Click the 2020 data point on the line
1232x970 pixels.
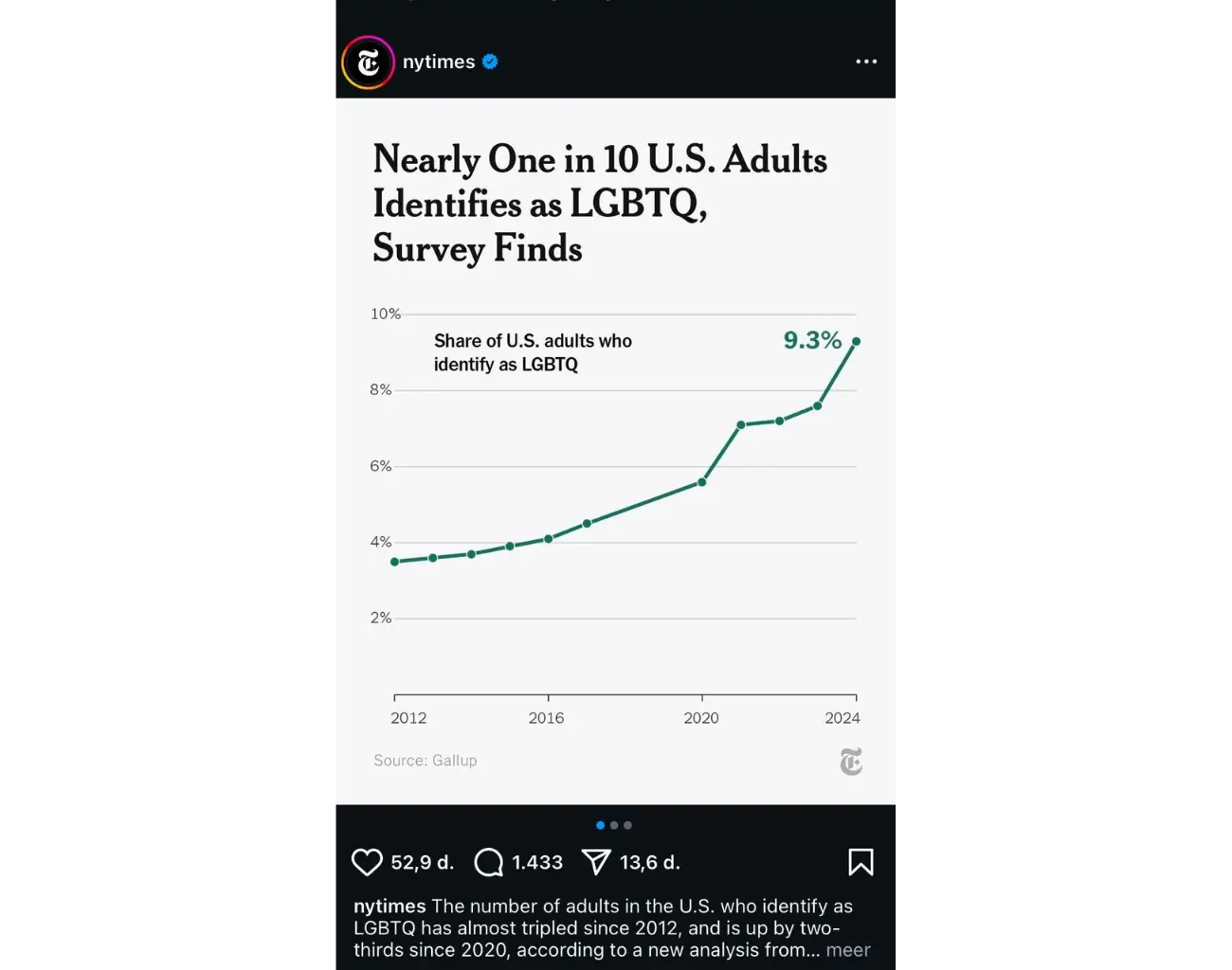(x=702, y=482)
